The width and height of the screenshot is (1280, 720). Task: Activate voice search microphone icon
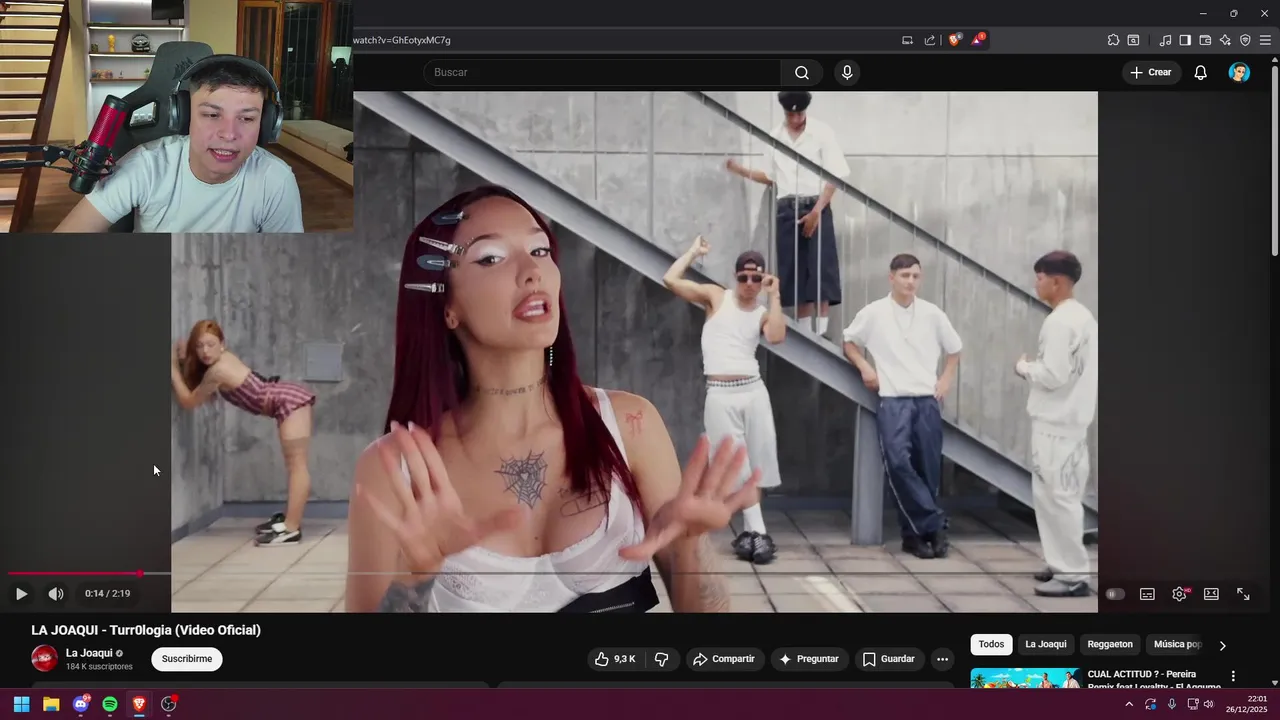click(847, 72)
